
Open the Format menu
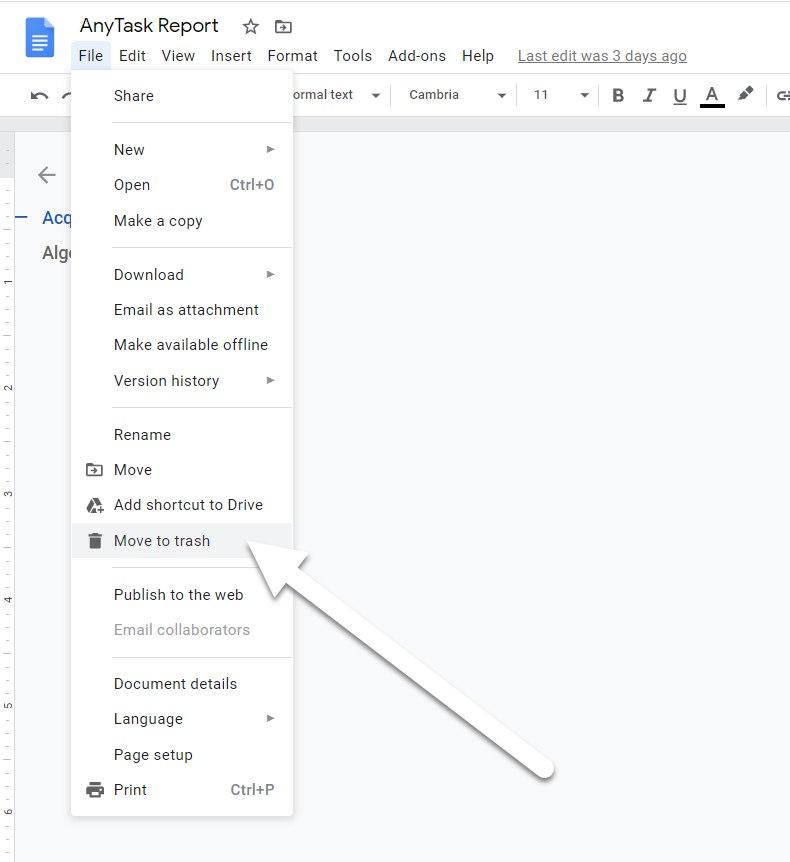292,56
